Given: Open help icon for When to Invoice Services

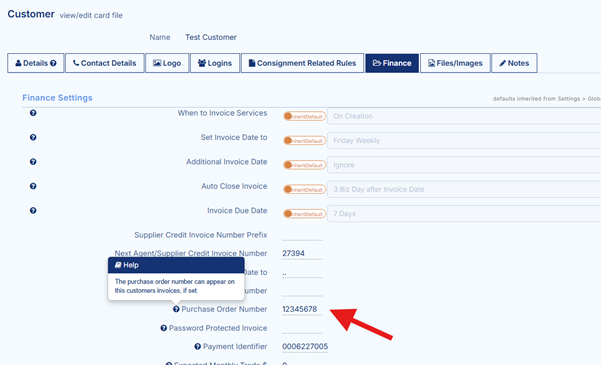Looking at the screenshot, I should pos(33,113).
